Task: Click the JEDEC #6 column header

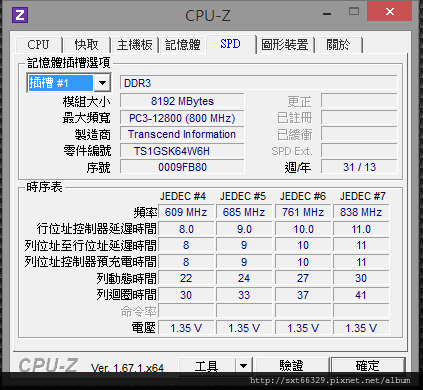Action: pyautogui.click(x=303, y=196)
